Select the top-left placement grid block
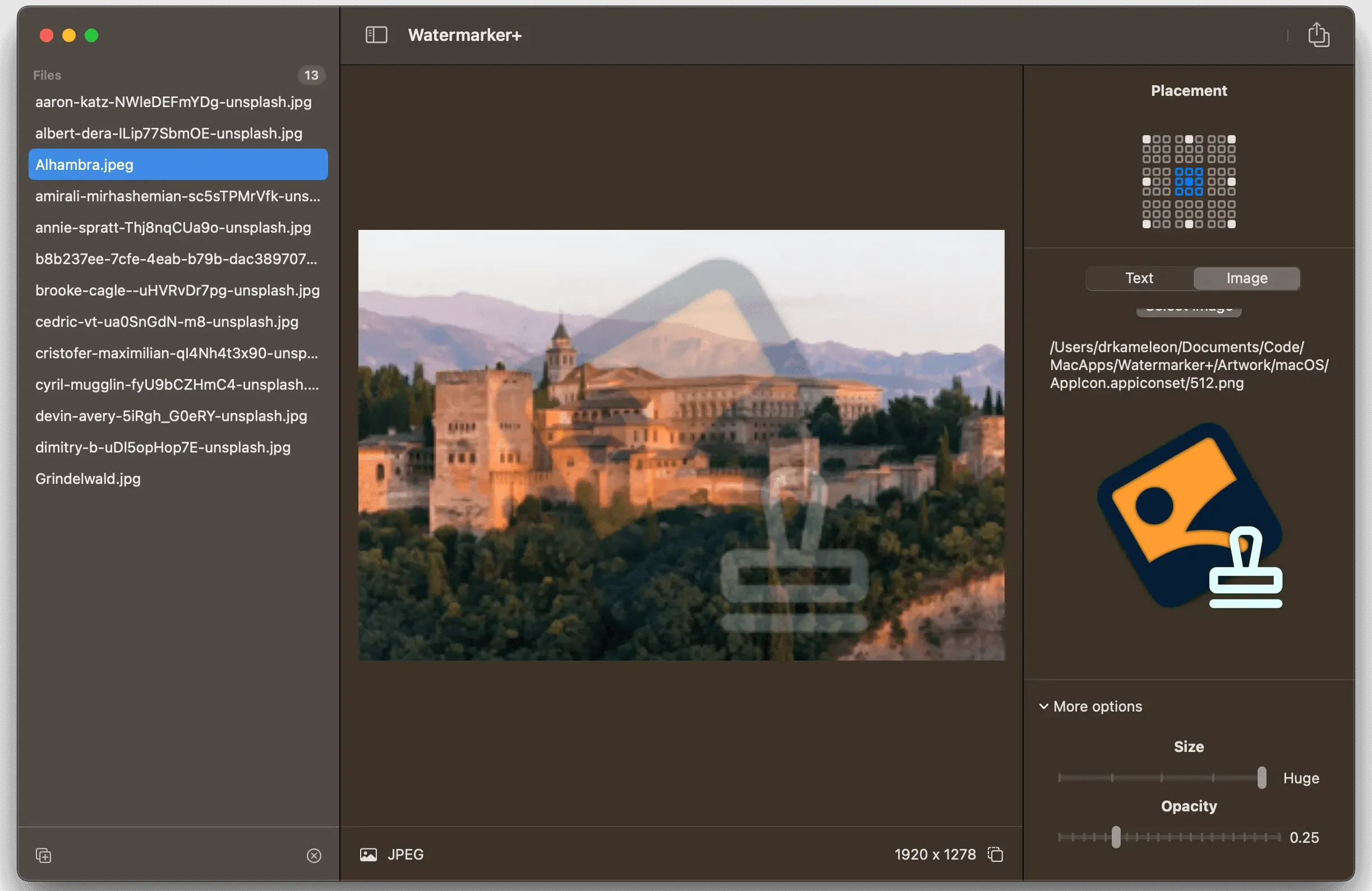The height and width of the screenshot is (891, 1372). (x=1156, y=149)
